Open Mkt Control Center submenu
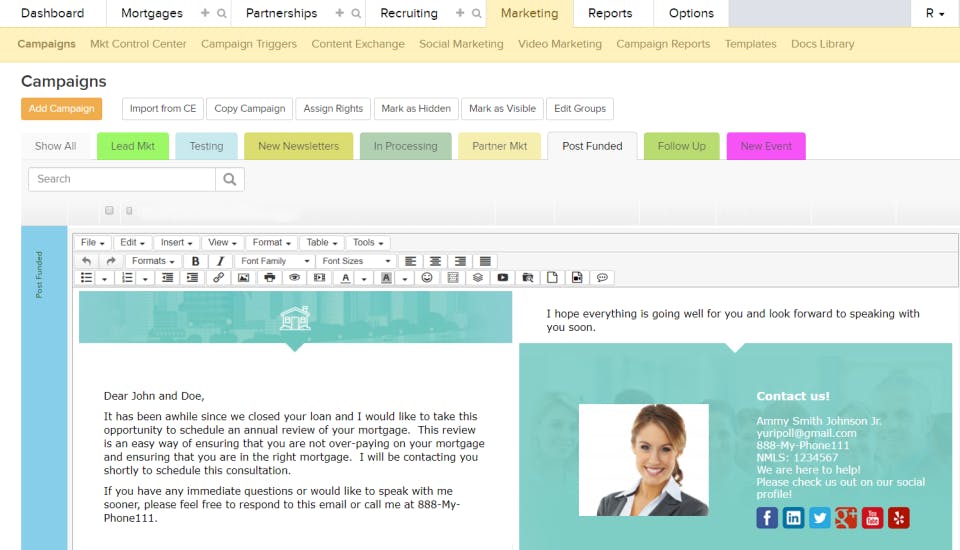Screen dimensions: 960x550 pos(138,44)
